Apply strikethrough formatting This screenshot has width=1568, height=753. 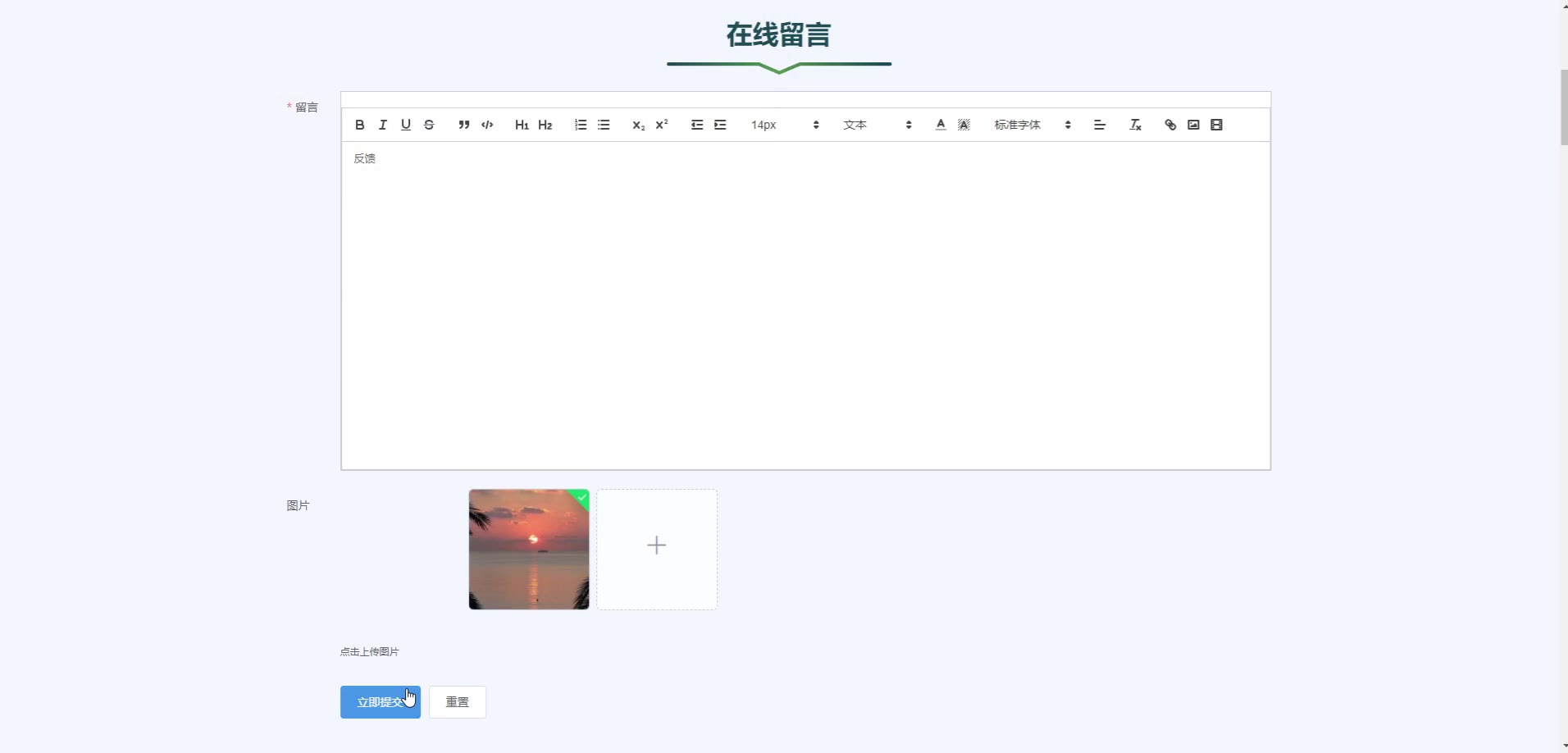click(429, 125)
